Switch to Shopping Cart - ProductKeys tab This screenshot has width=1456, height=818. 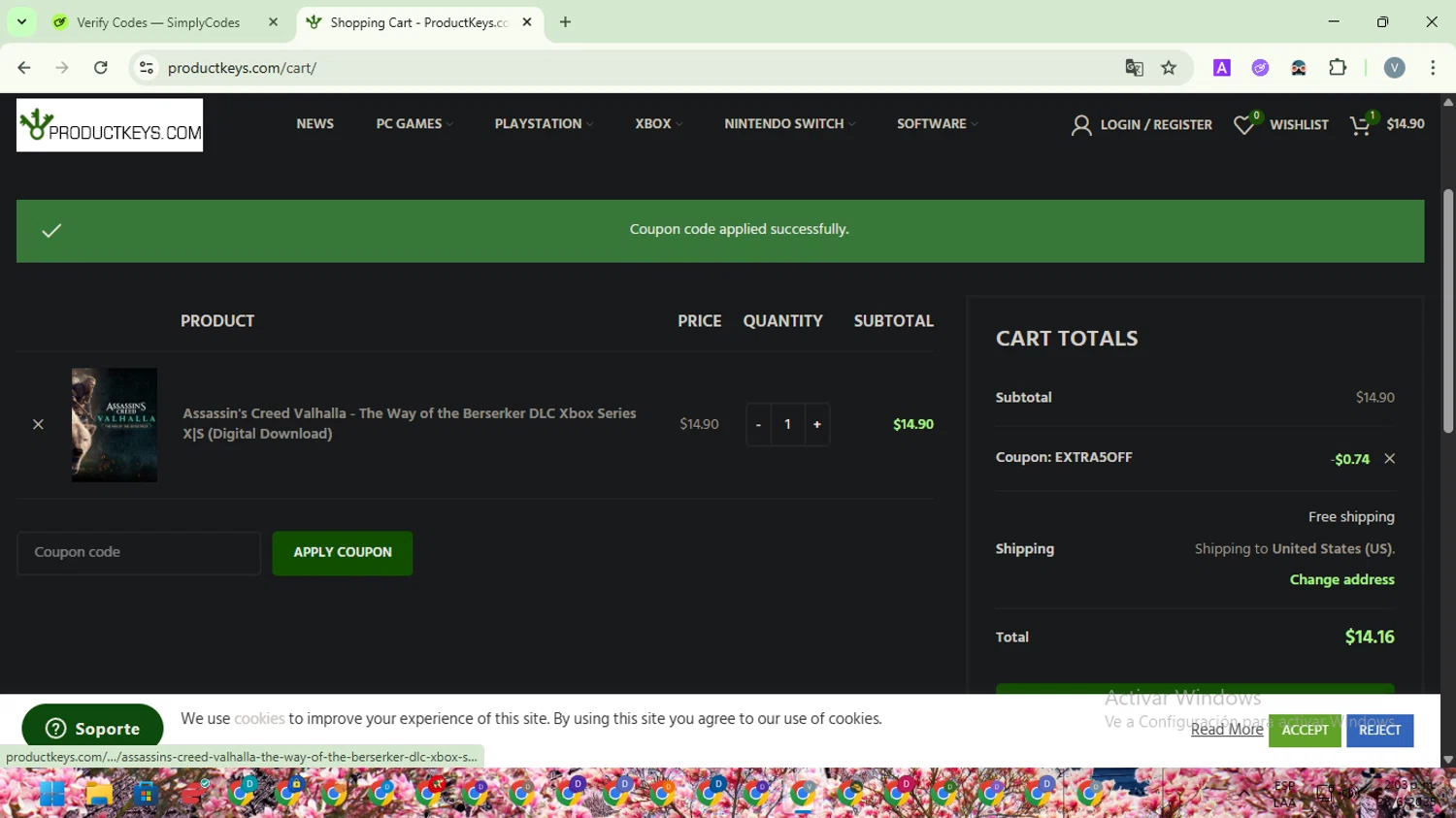coord(419,22)
